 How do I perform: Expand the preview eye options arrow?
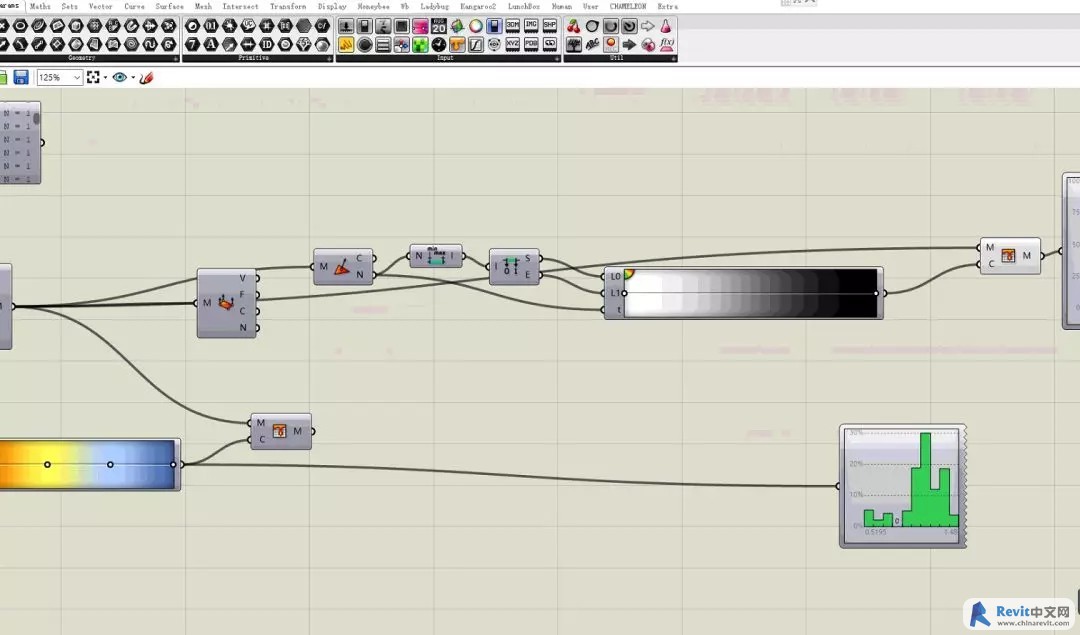(x=132, y=78)
